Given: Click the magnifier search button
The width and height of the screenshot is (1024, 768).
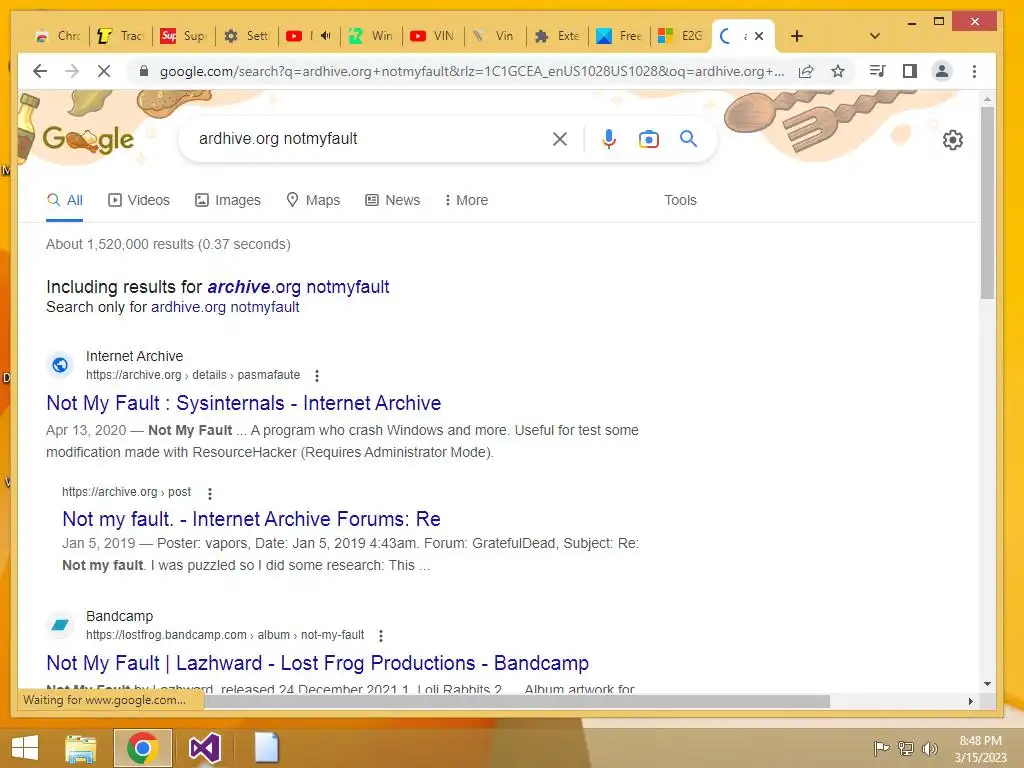Looking at the screenshot, I should (688, 138).
